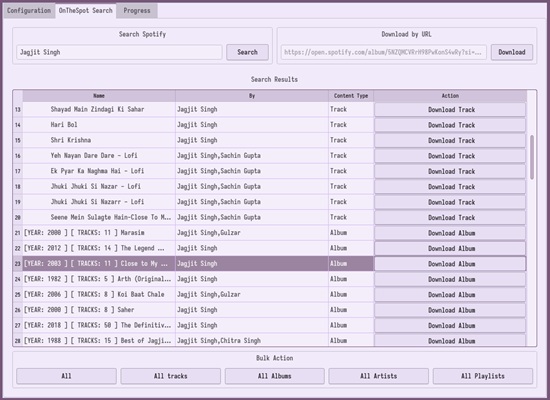Click row header number 23
The image size is (550, 400).
pos(18,264)
